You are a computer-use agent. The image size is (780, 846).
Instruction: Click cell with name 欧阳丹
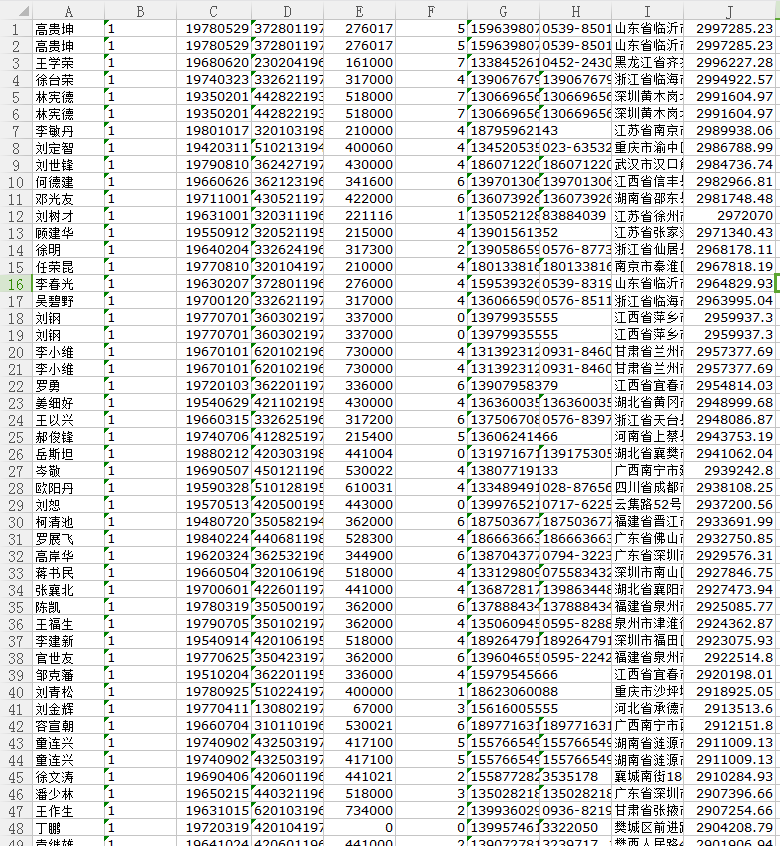tap(68, 488)
